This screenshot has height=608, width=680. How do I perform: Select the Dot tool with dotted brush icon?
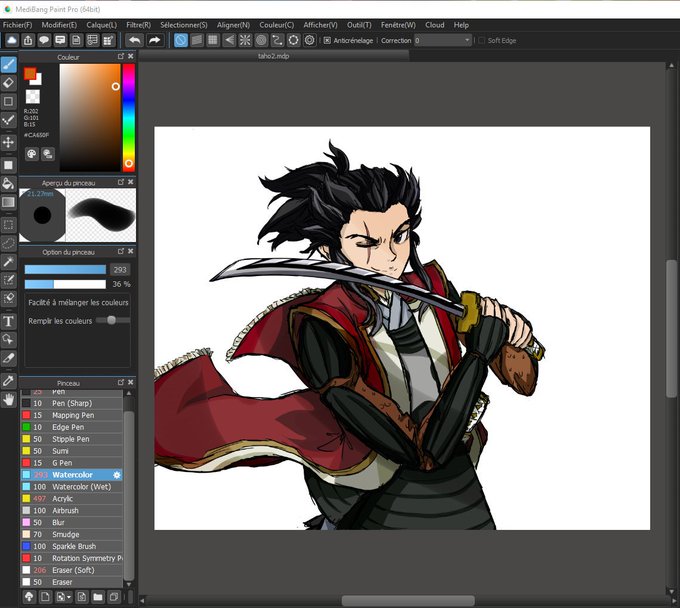click(8, 120)
